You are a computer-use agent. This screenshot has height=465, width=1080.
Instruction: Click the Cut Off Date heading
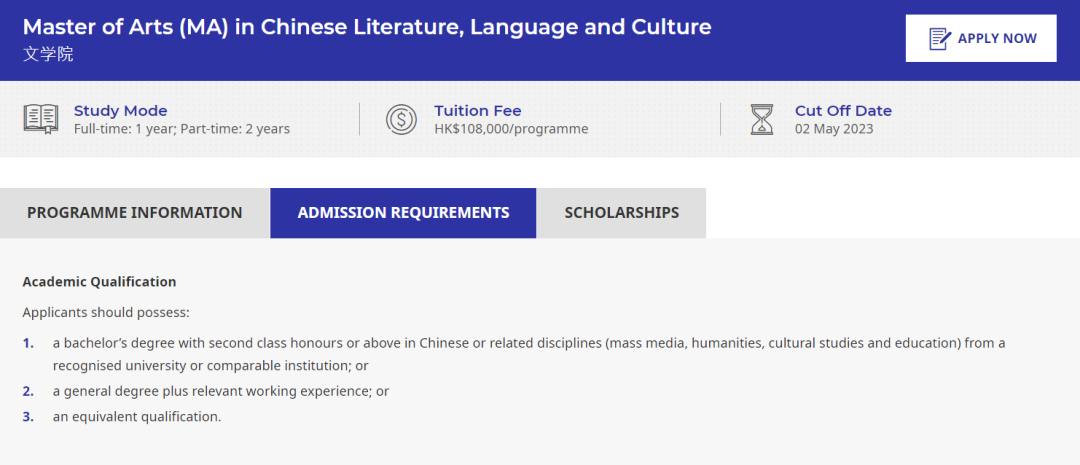click(x=842, y=111)
